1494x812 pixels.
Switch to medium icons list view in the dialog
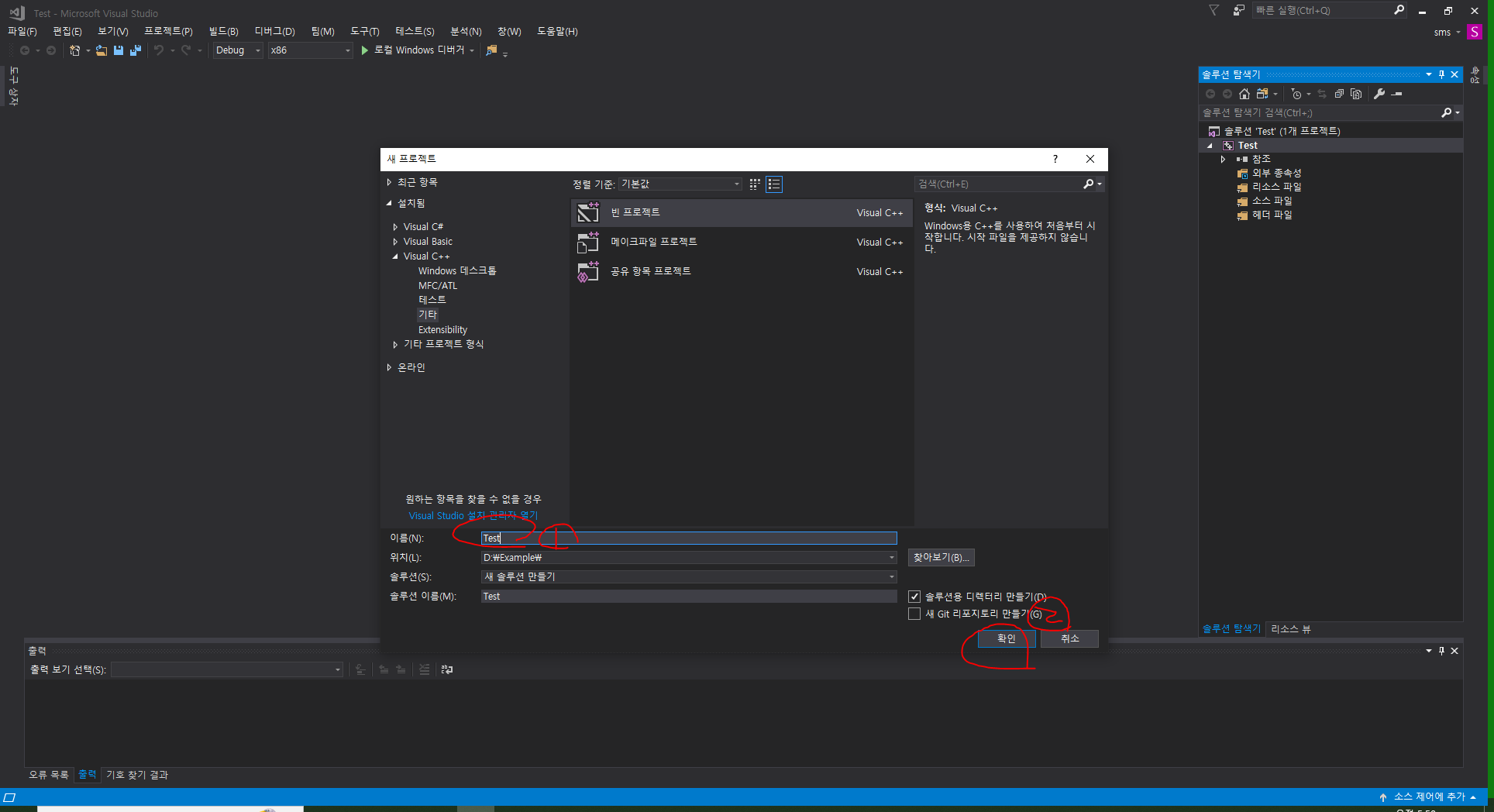pyautogui.click(x=774, y=184)
